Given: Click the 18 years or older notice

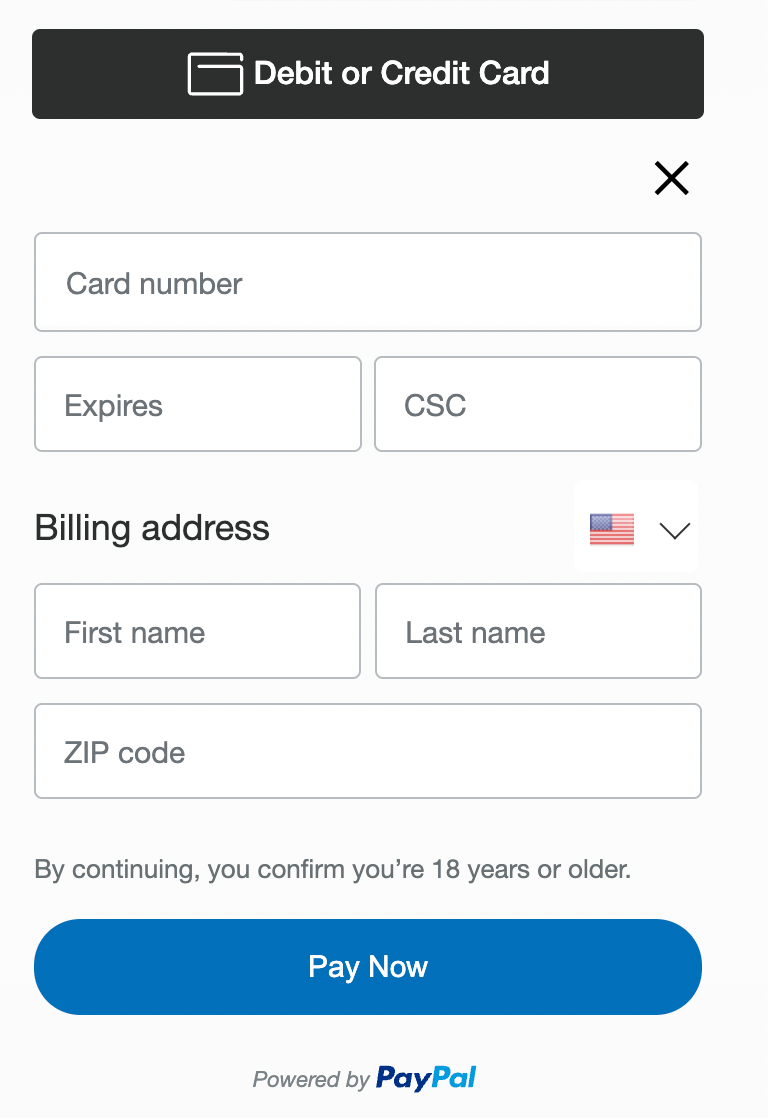Looking at the screenshot, I should tap(333, 870).
